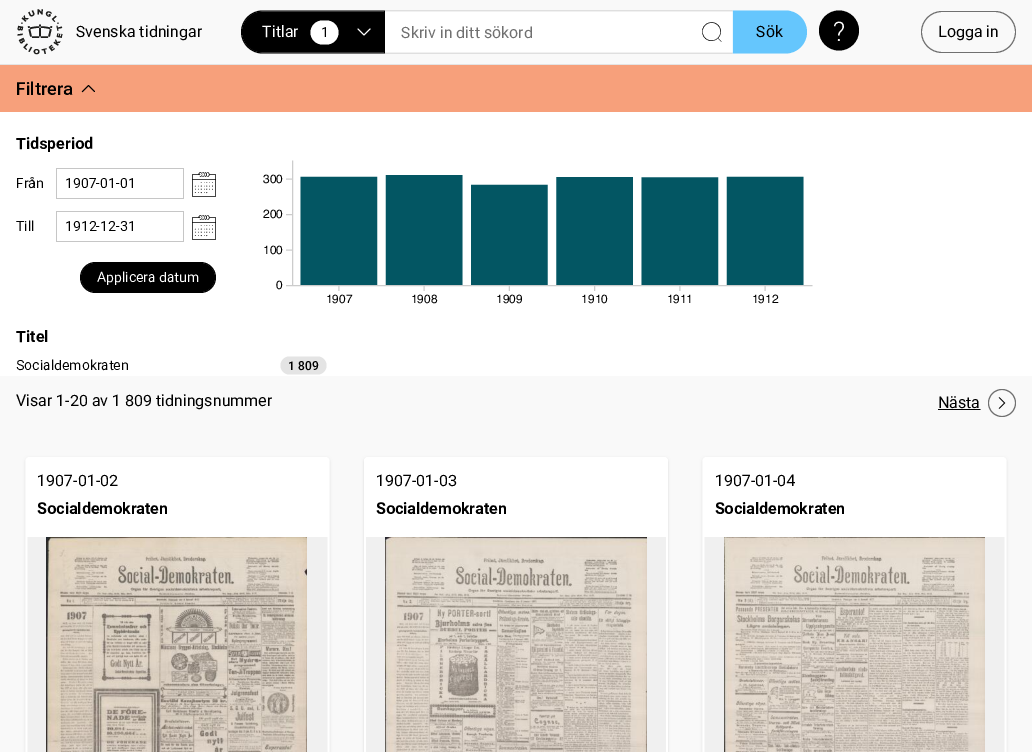Select the 1912 bar in histogram
The width and height of the screenshot is (1032, 752).
pyautogui.click(x=765, y=231)
